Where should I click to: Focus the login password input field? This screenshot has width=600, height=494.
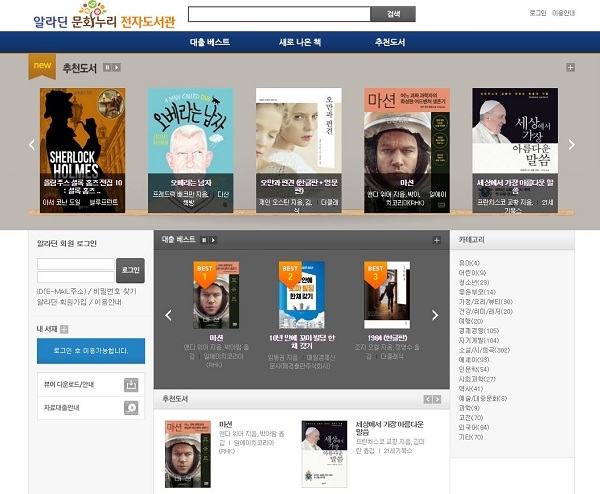(x=76, y=277)
